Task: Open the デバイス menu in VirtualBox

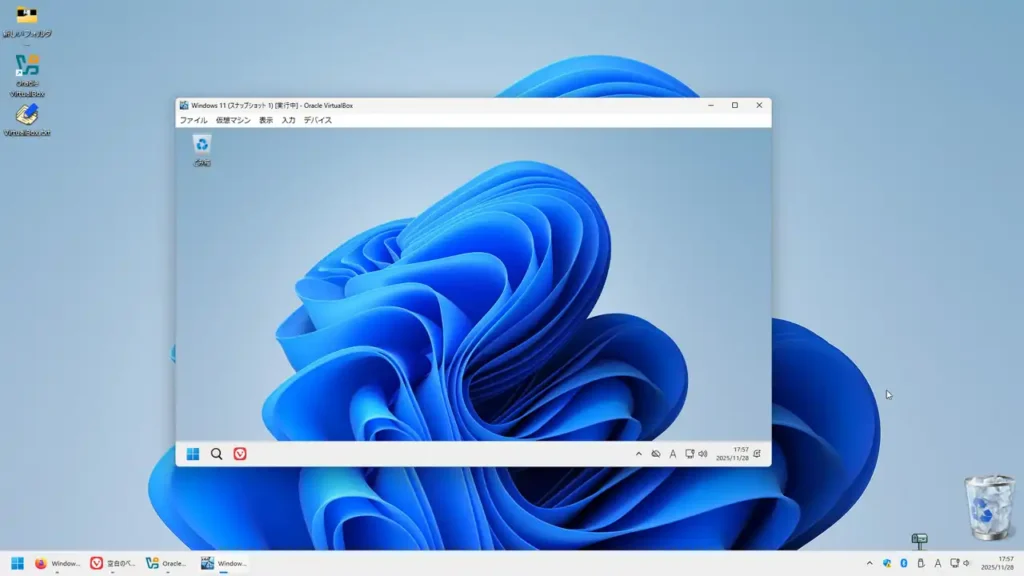Action: click(320, 120)
